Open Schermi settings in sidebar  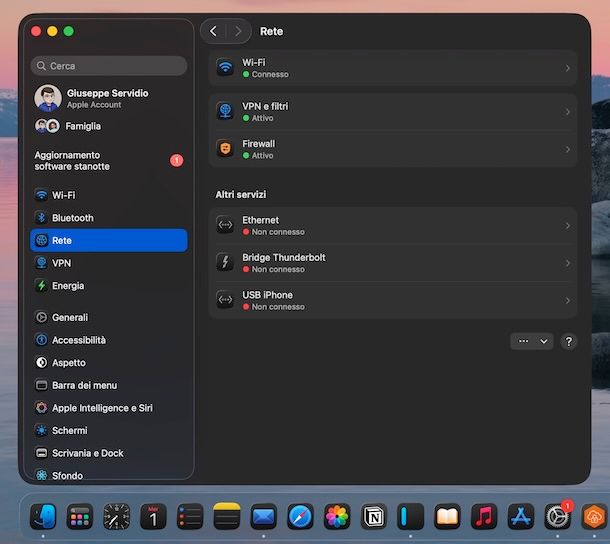(x=69, y=430)
